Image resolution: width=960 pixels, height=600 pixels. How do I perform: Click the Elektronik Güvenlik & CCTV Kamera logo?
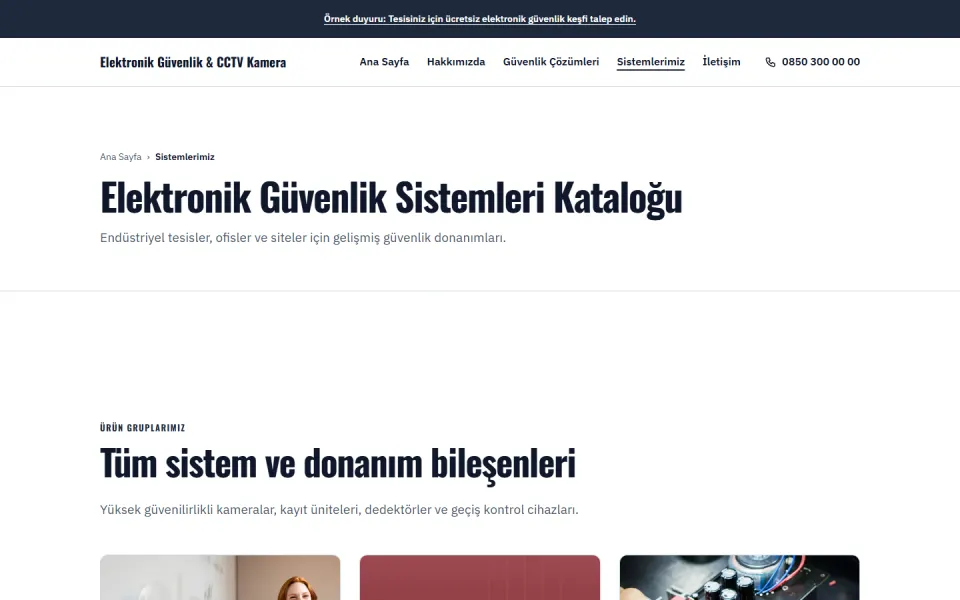[x=193, y=62]
